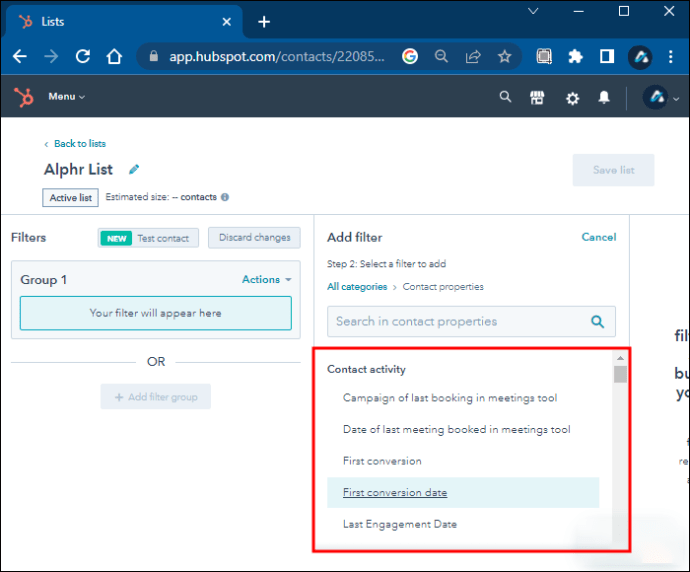The image size is (690, 572).
Task: Click the Active list badge
Action: click(x=70, y=198)
